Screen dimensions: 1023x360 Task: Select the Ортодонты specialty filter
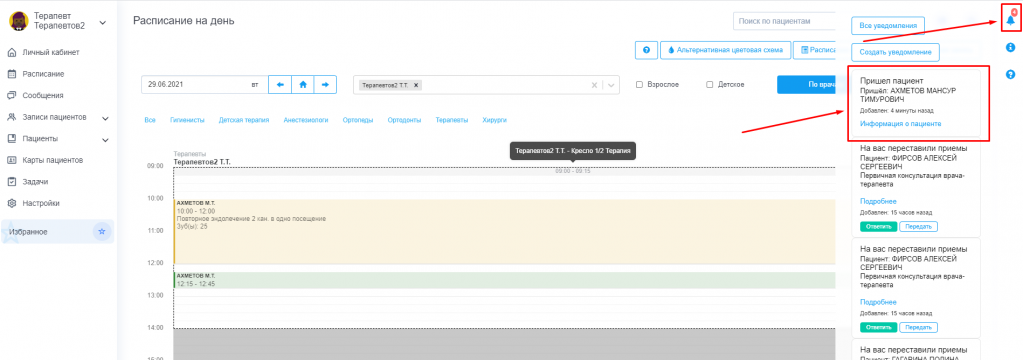[x=404, y=120]
